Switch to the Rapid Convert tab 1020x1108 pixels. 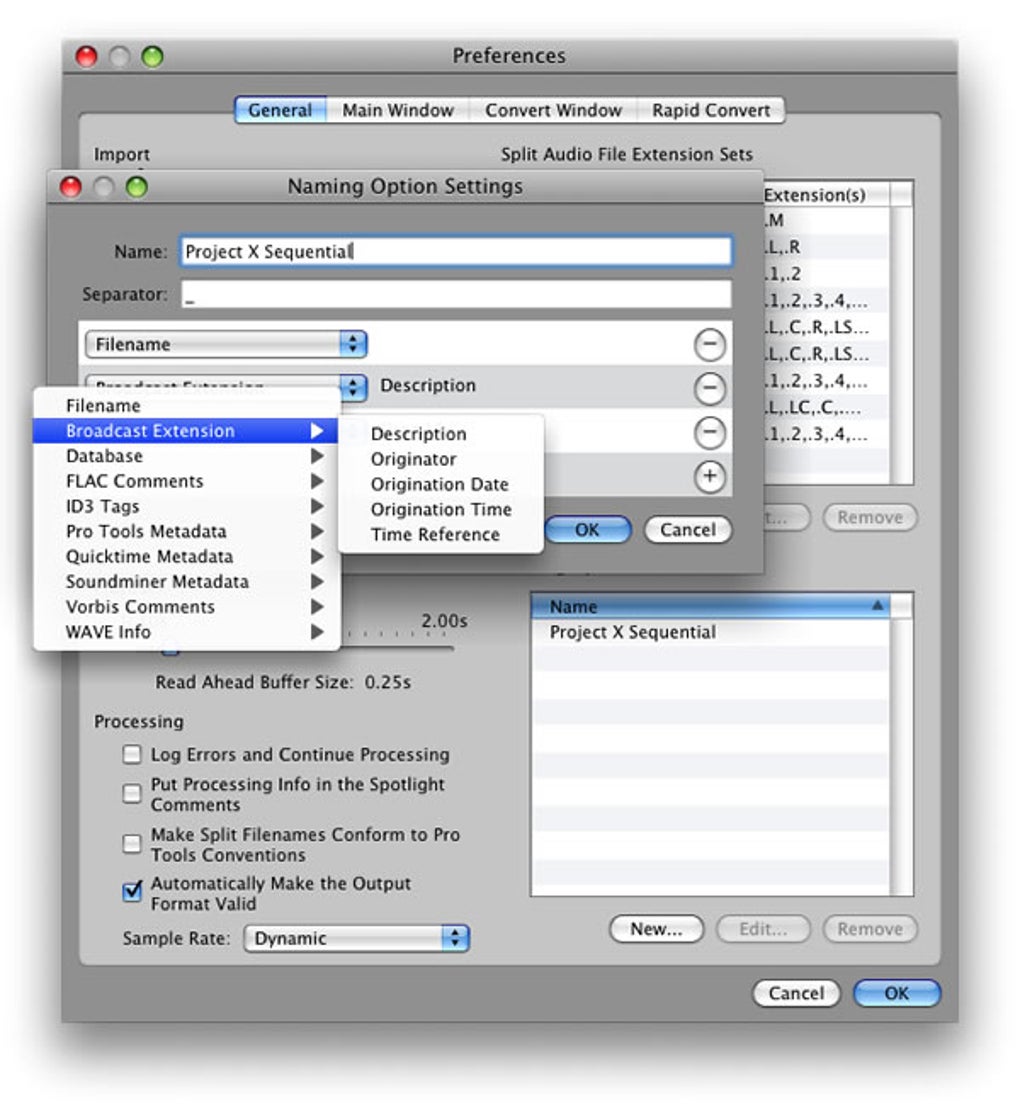(x=712, y=110)
